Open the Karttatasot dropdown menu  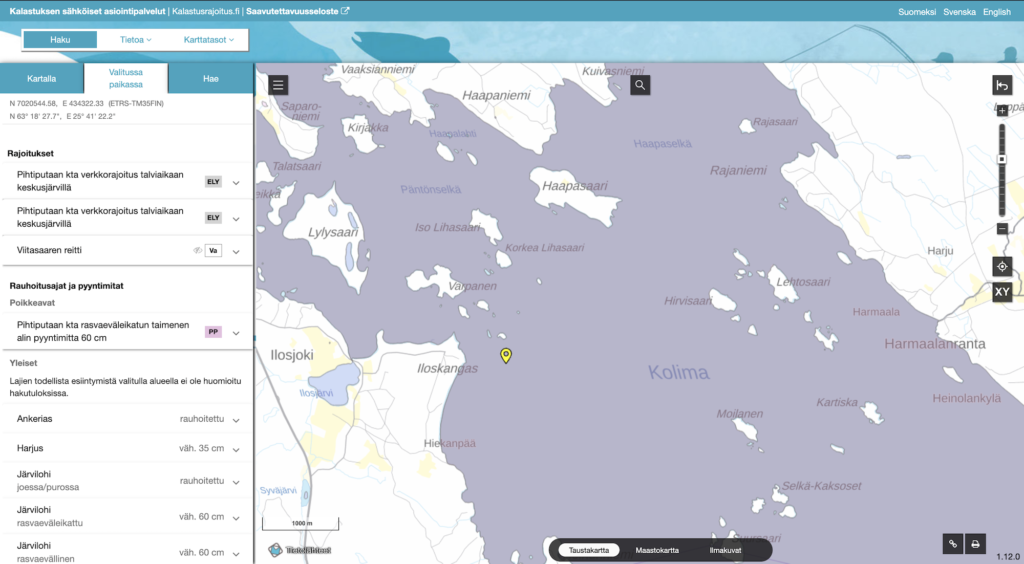pyautogui.click(x=208, y=40)
